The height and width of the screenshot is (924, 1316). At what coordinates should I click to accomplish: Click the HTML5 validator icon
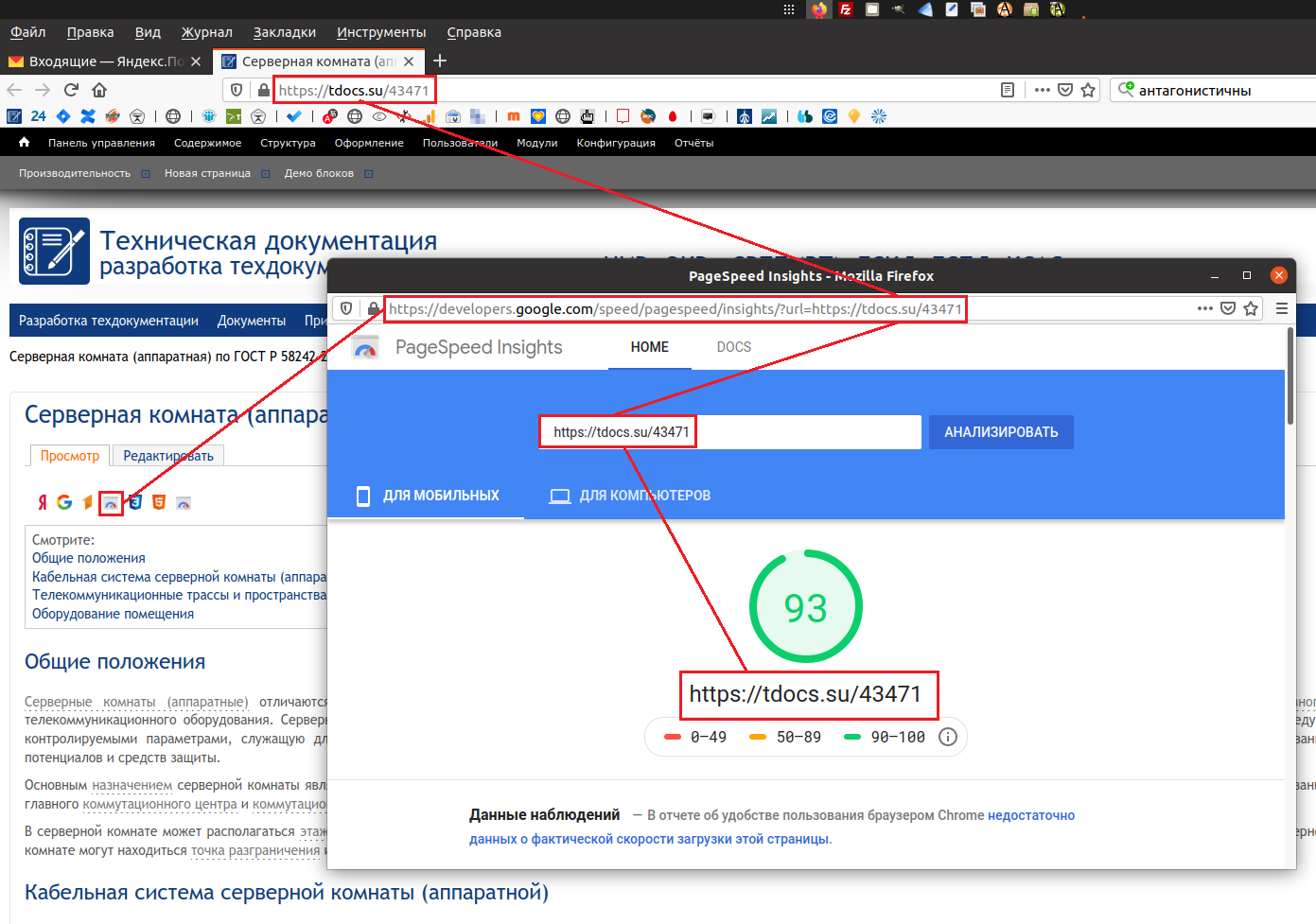click(159, 502)
